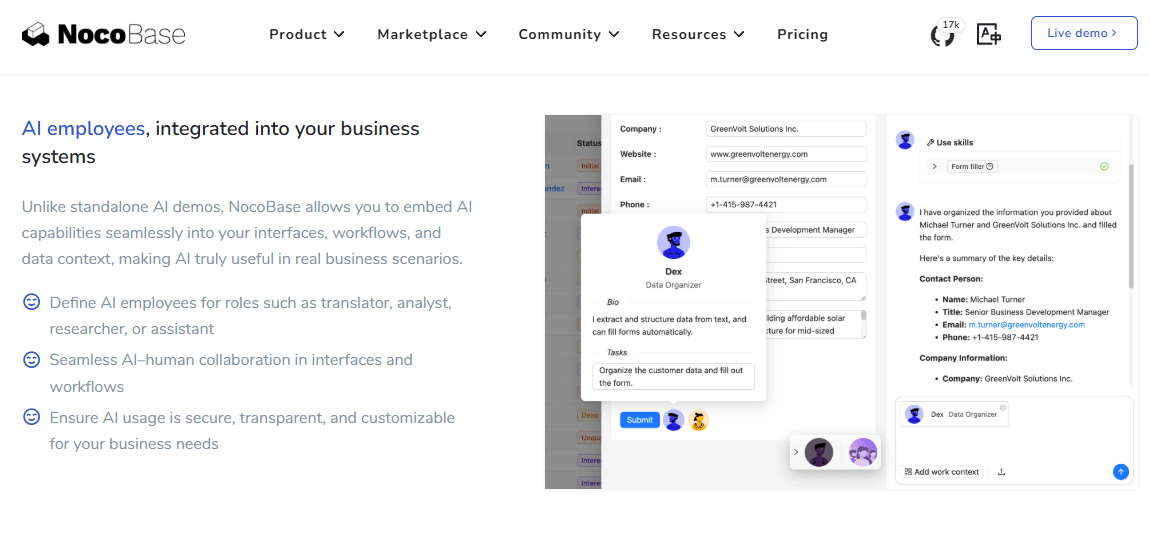Click the yellow AI employee avatar beside Submit
This screenshot has height=551, width=1150.
point(699,421)
